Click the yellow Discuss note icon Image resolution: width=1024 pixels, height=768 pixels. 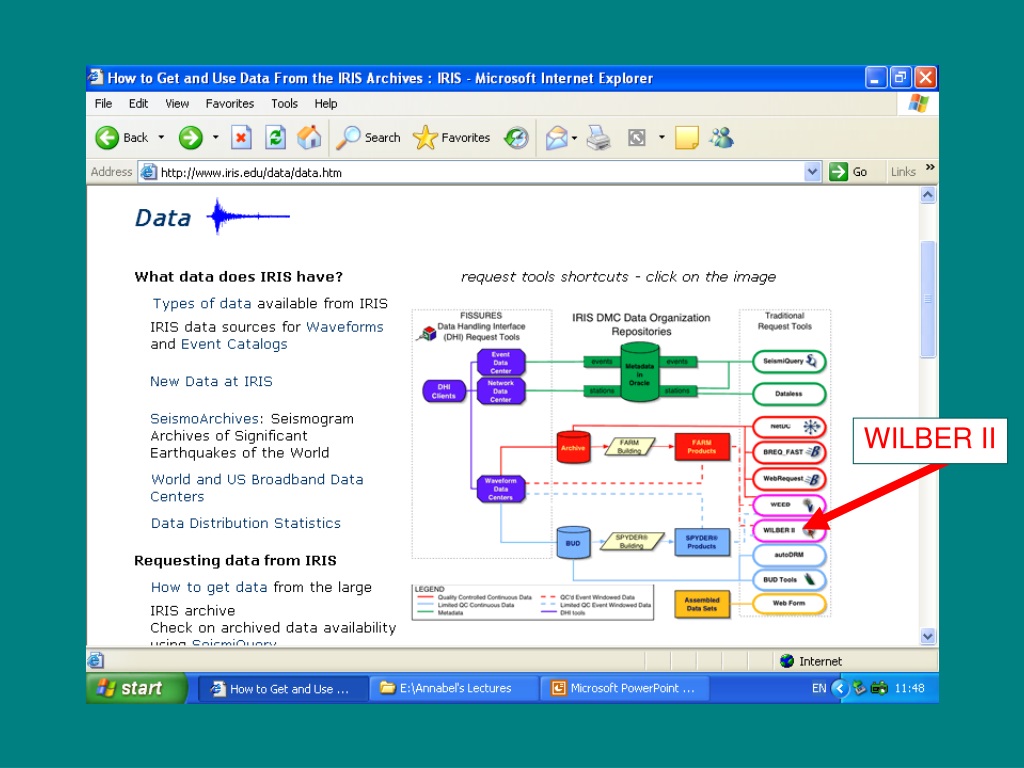point(686,138)
